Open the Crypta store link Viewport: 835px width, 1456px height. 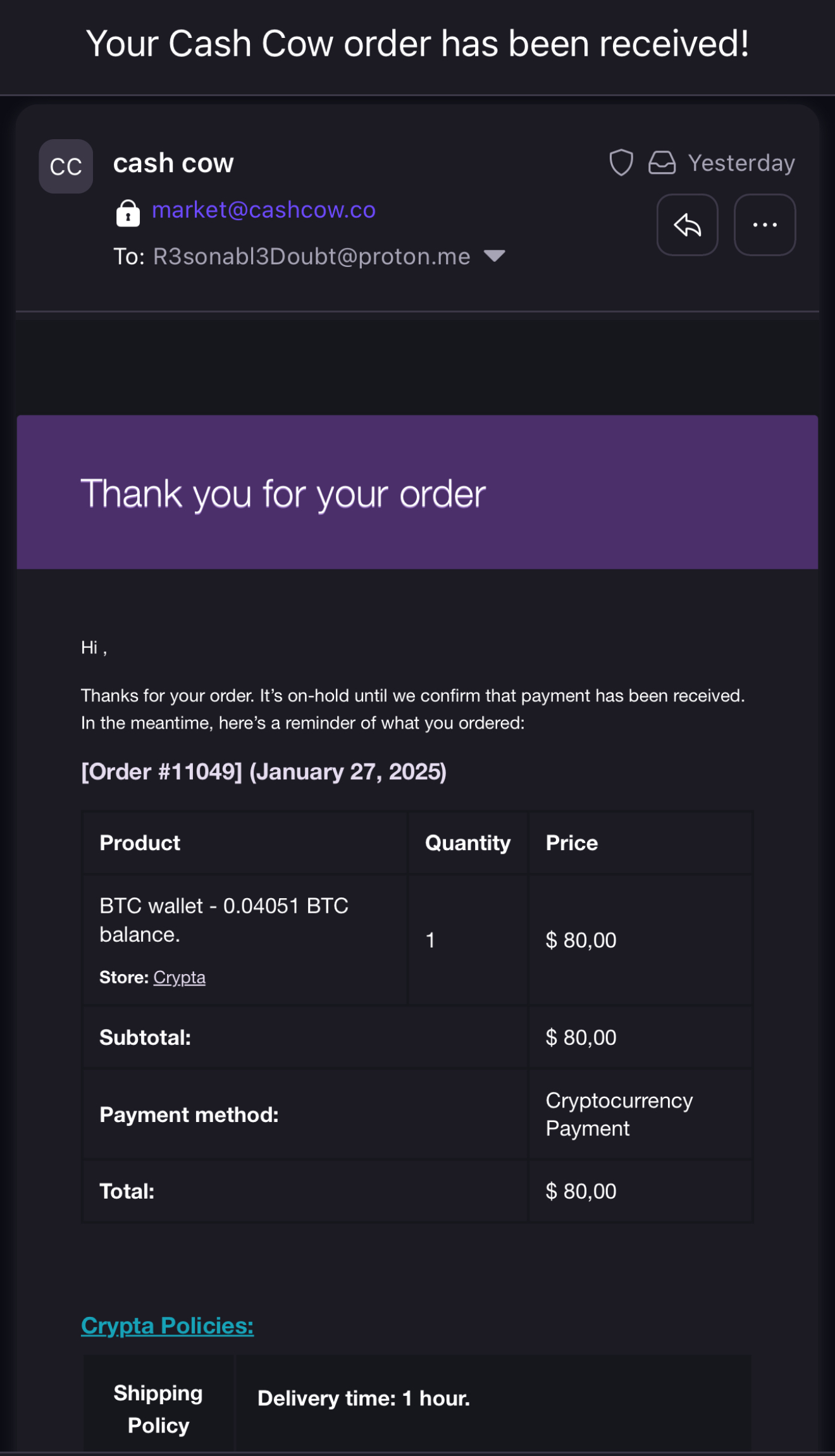pyautogui.click(x=179, y=978)
